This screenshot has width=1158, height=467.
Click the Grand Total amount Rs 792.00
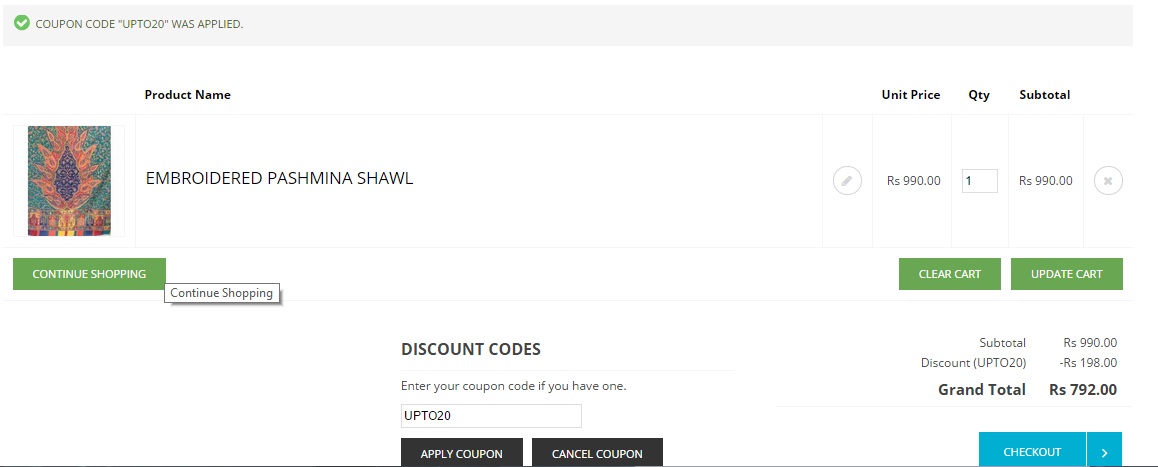1082,390
